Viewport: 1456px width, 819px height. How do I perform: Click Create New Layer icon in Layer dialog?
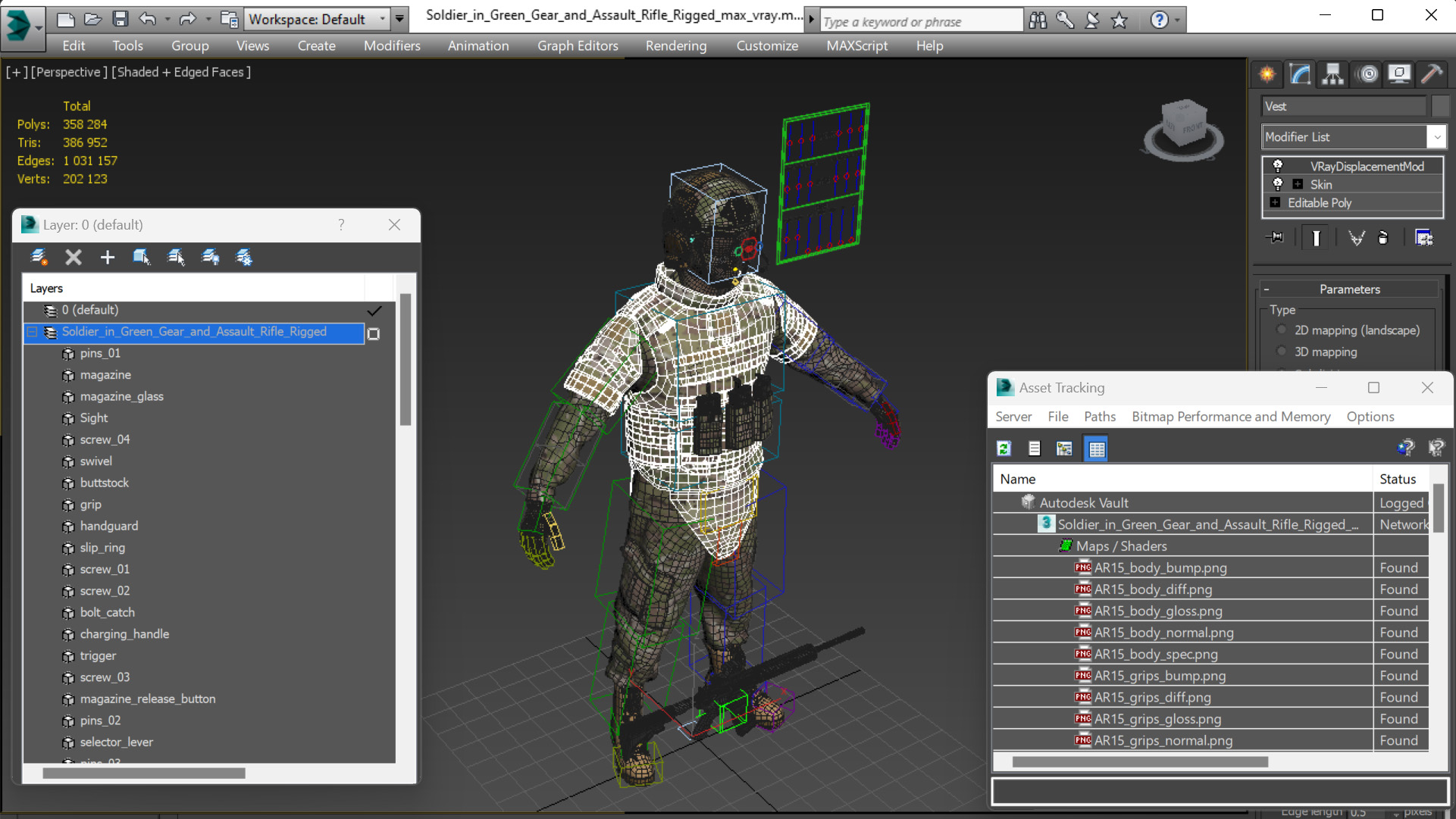39,258
